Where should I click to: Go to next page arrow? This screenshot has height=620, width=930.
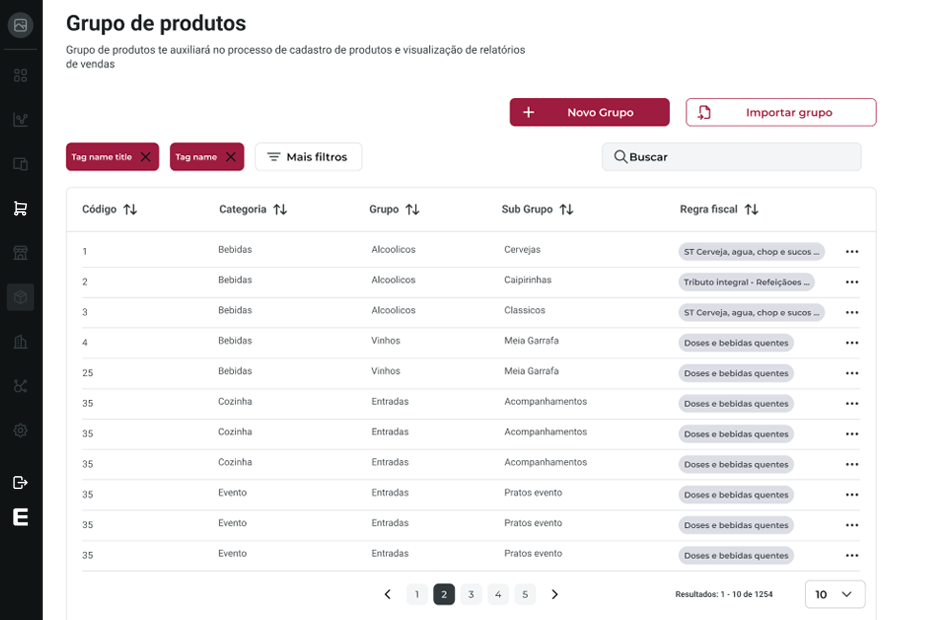[555, 594]
